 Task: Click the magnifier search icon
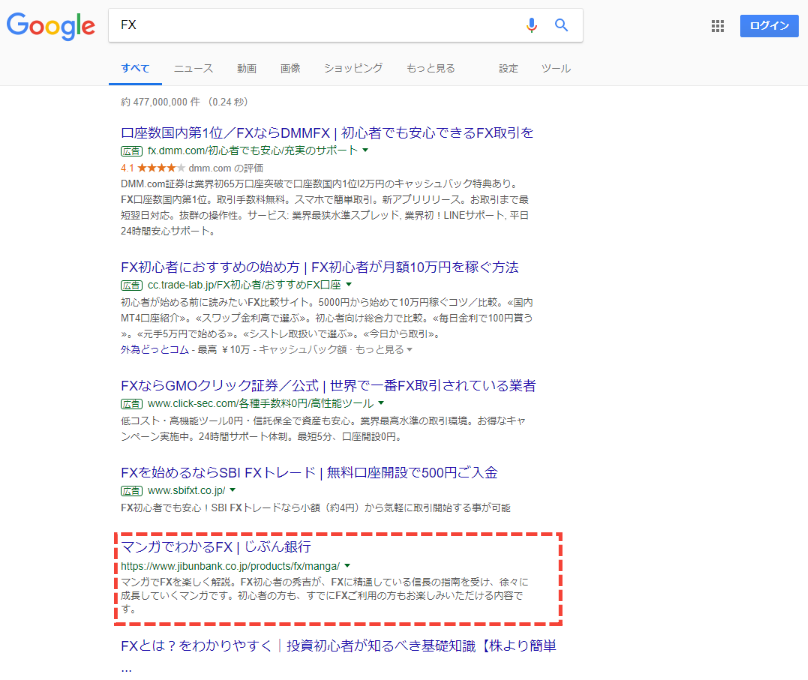(x=561, y=25)
